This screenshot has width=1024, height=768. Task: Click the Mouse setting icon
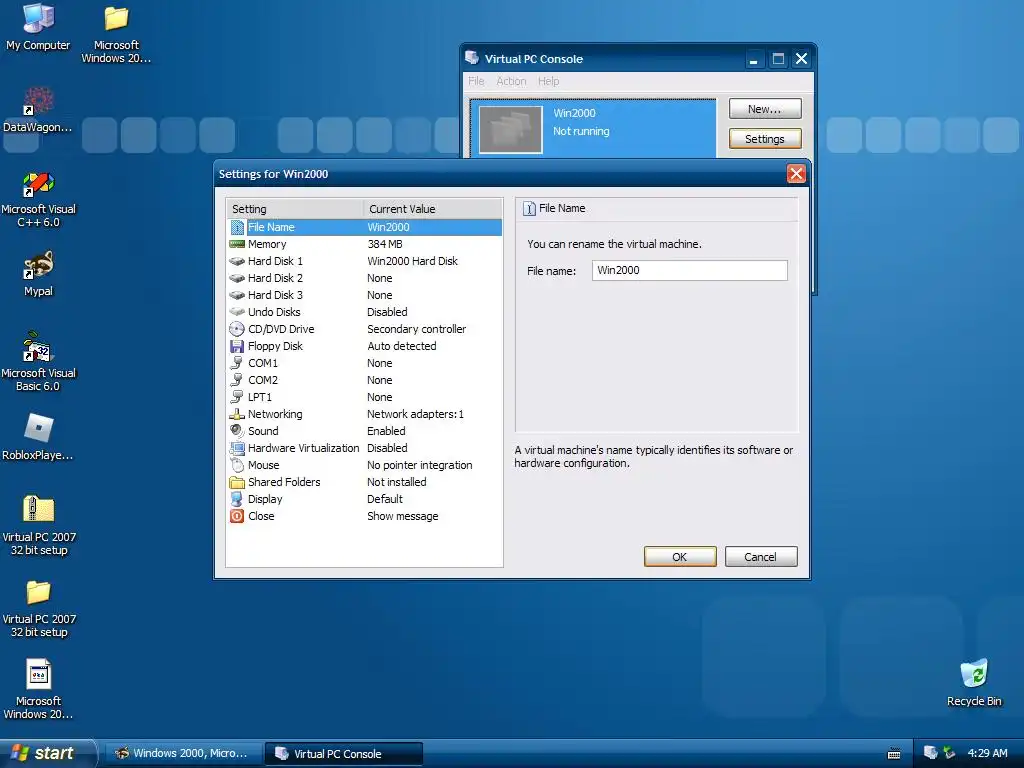point(237,465)
